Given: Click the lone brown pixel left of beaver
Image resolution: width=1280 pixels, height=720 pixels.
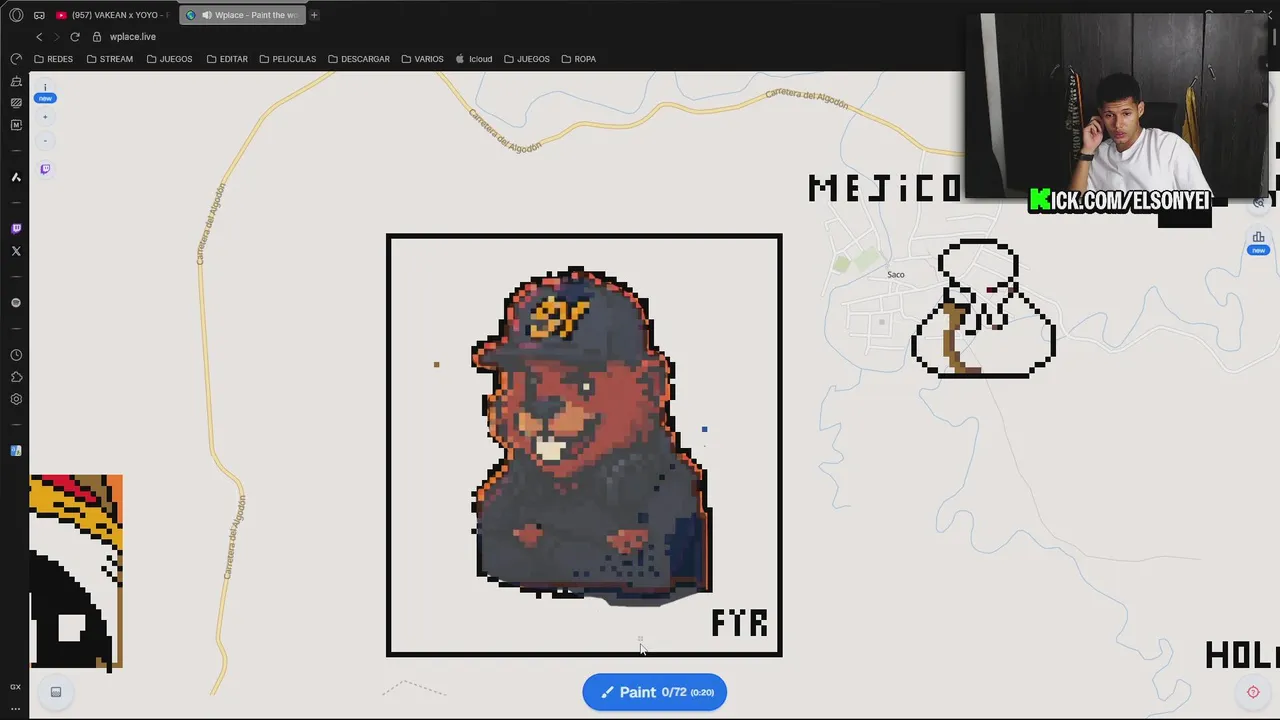Looking at the screenshot, I should [436, 364].
